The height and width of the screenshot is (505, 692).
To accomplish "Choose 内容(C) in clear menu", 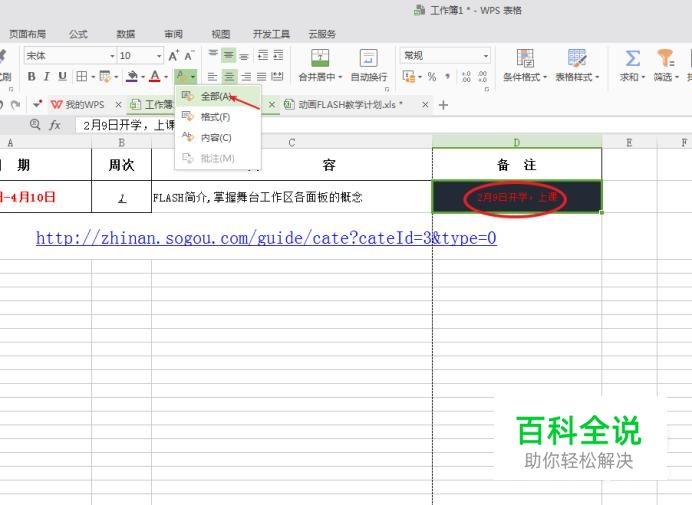I will pyautogui.click(x=218, y=137).
